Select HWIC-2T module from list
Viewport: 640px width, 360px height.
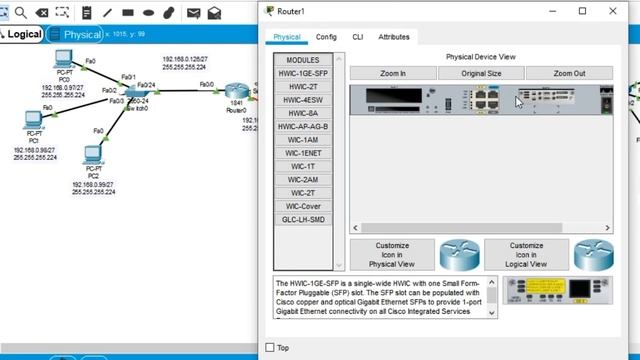click(303, 87)
